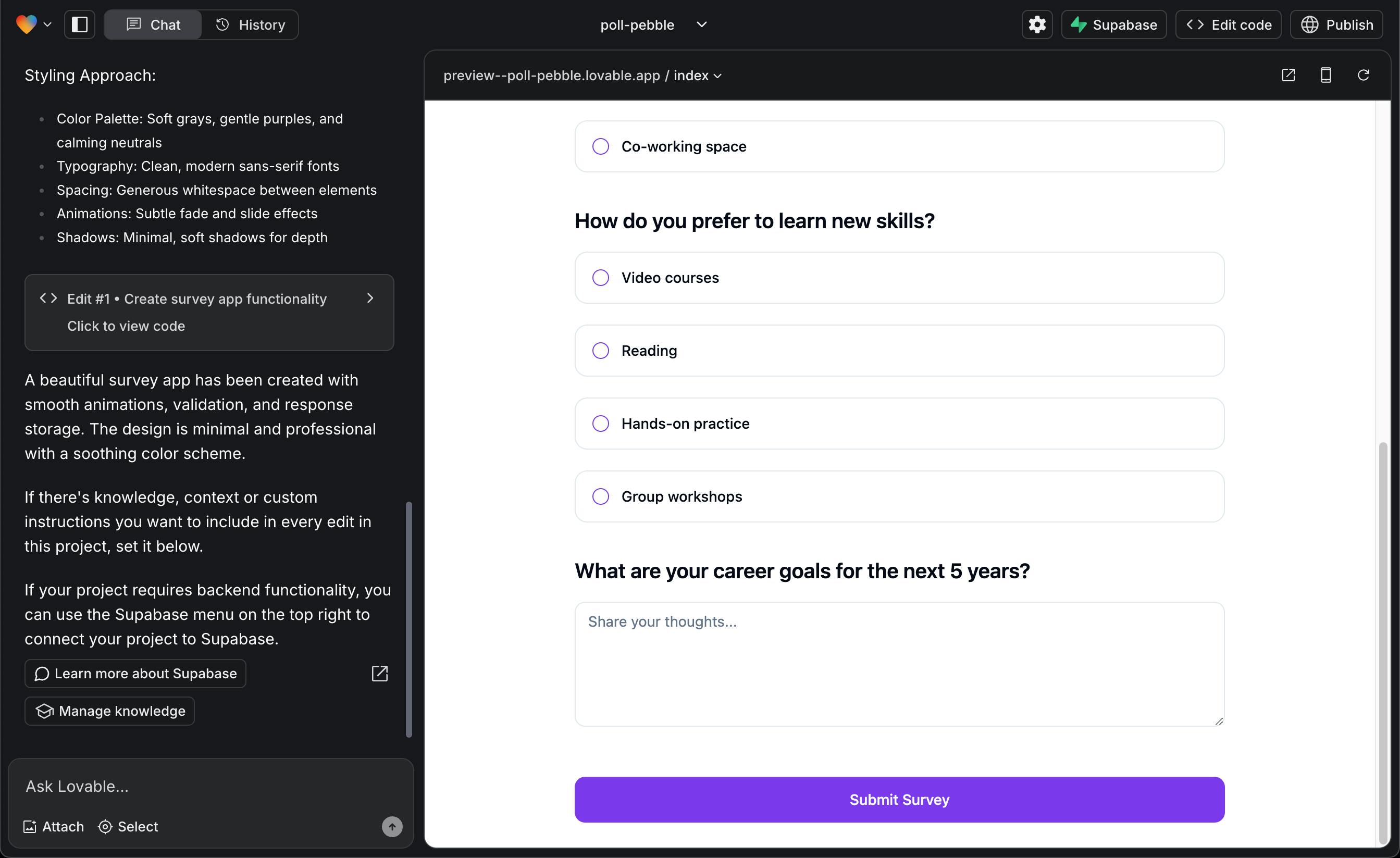
Task: Click the Publish button
Action: [1336, 24]
